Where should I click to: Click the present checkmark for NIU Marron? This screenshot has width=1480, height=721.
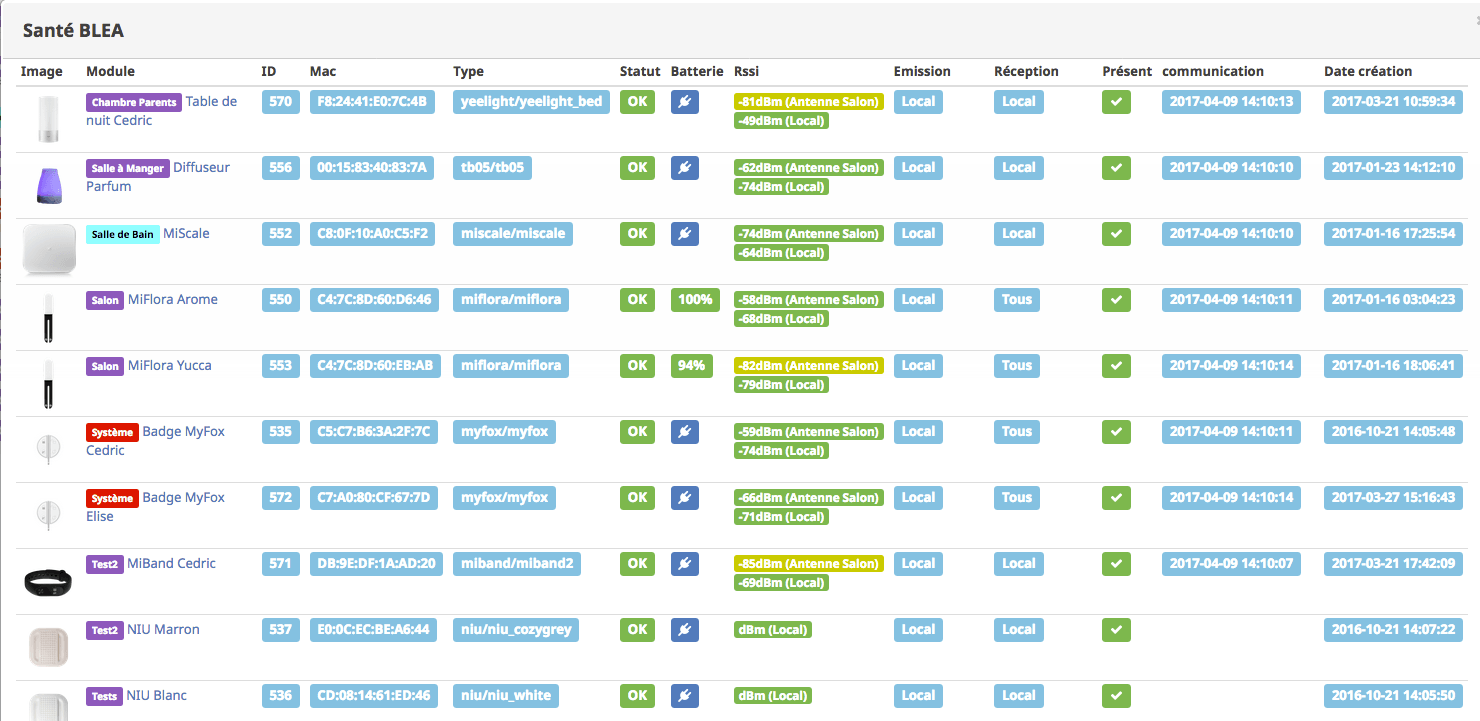1116,629
